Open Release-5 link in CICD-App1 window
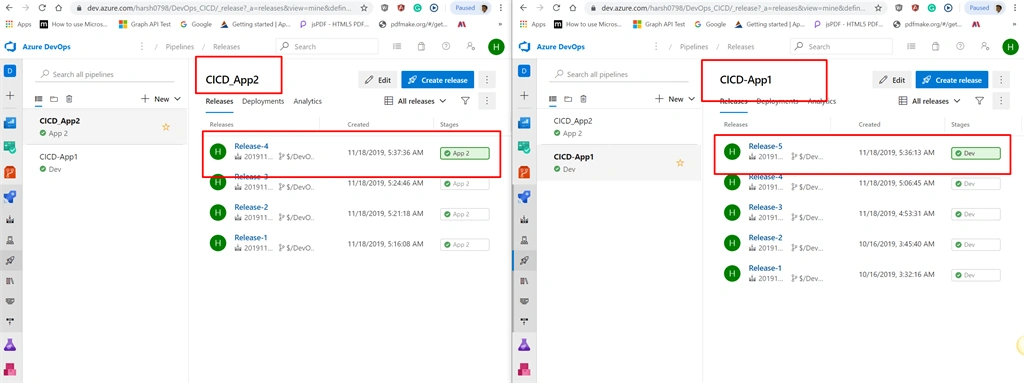The width and height of the screenshot is (1024, 383). [x=765, y=146]
